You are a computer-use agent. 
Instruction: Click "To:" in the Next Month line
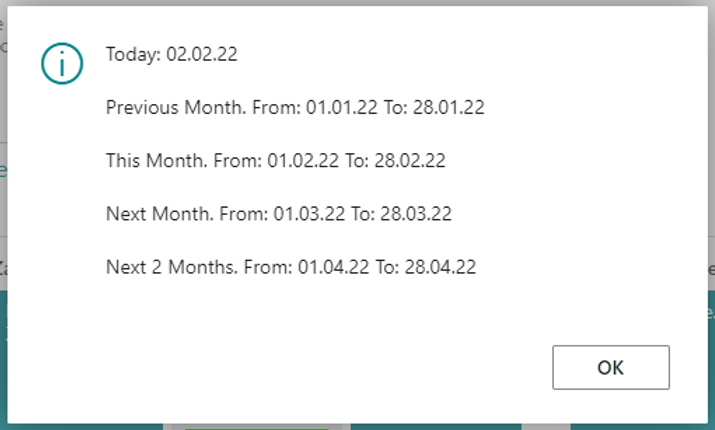click(363, 213)
